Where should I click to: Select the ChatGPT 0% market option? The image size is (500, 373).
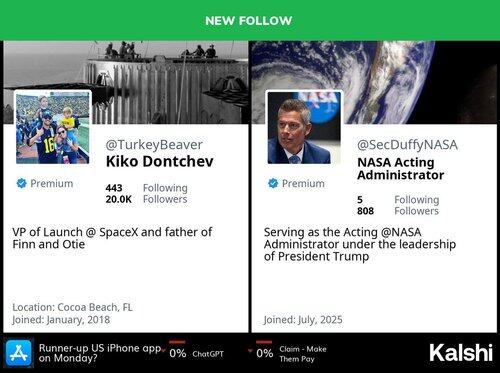196,353
